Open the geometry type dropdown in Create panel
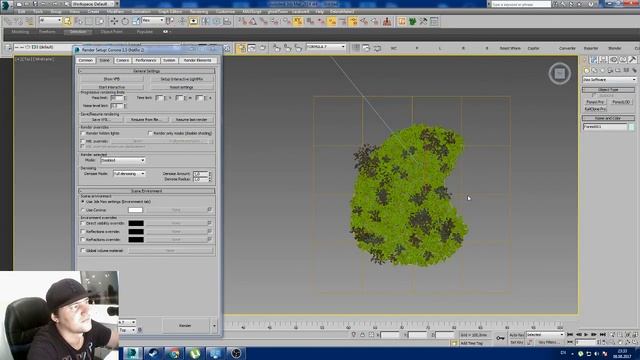640x360 pixels. [609, 80]
